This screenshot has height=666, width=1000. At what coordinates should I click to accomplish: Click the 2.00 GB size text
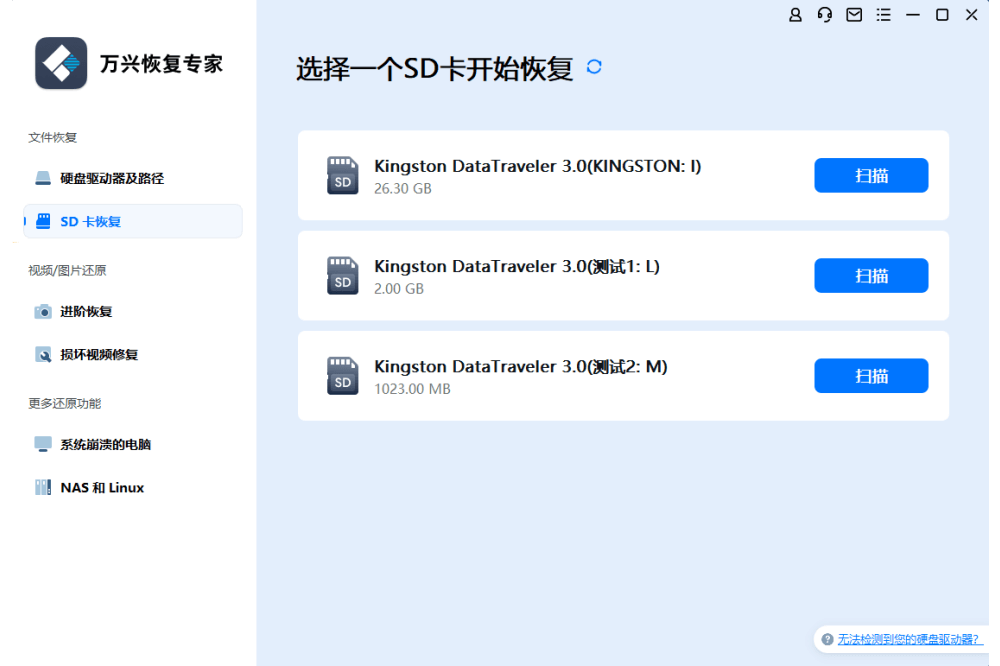[399, 289]
